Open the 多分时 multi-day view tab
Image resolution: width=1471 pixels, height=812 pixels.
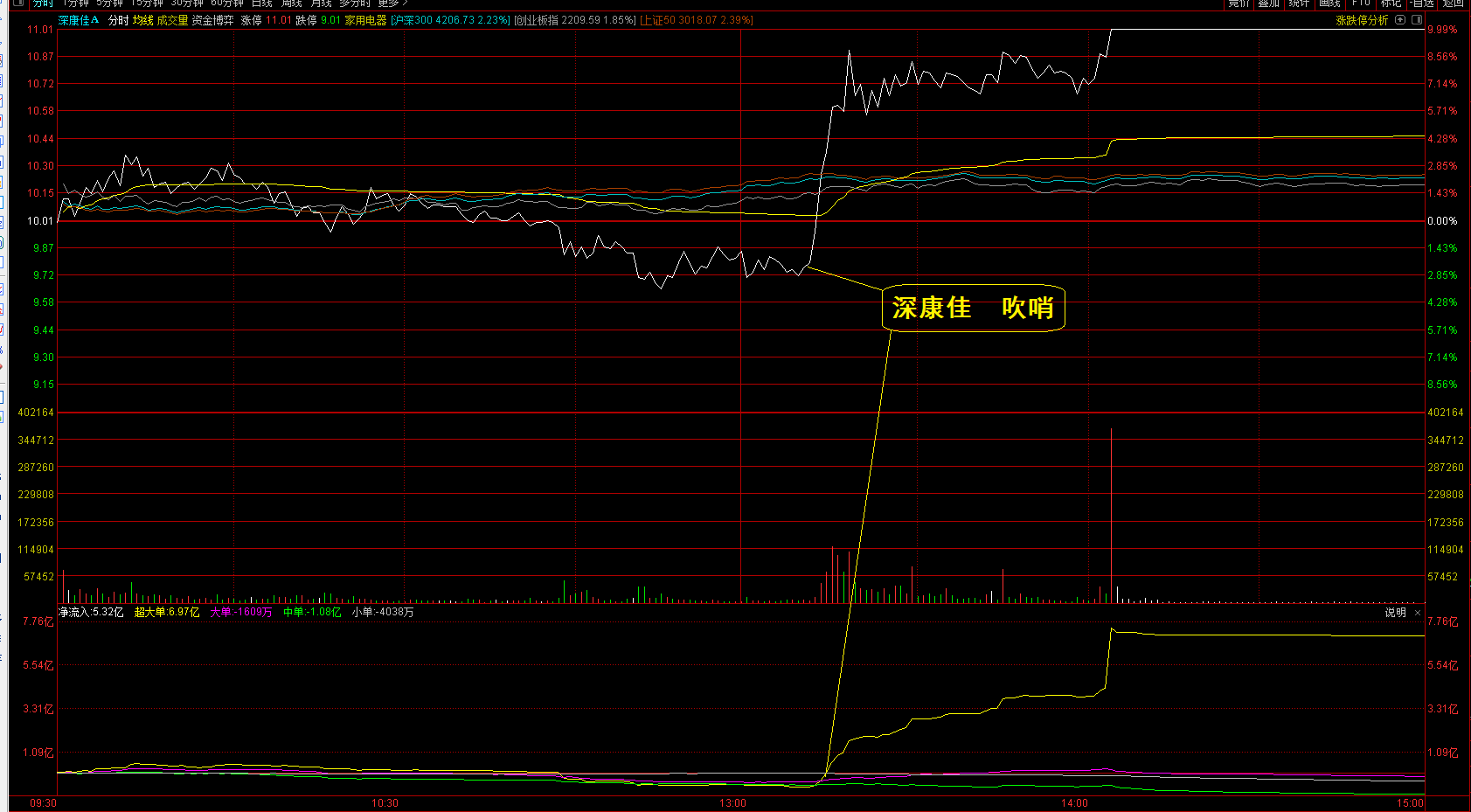355,3
